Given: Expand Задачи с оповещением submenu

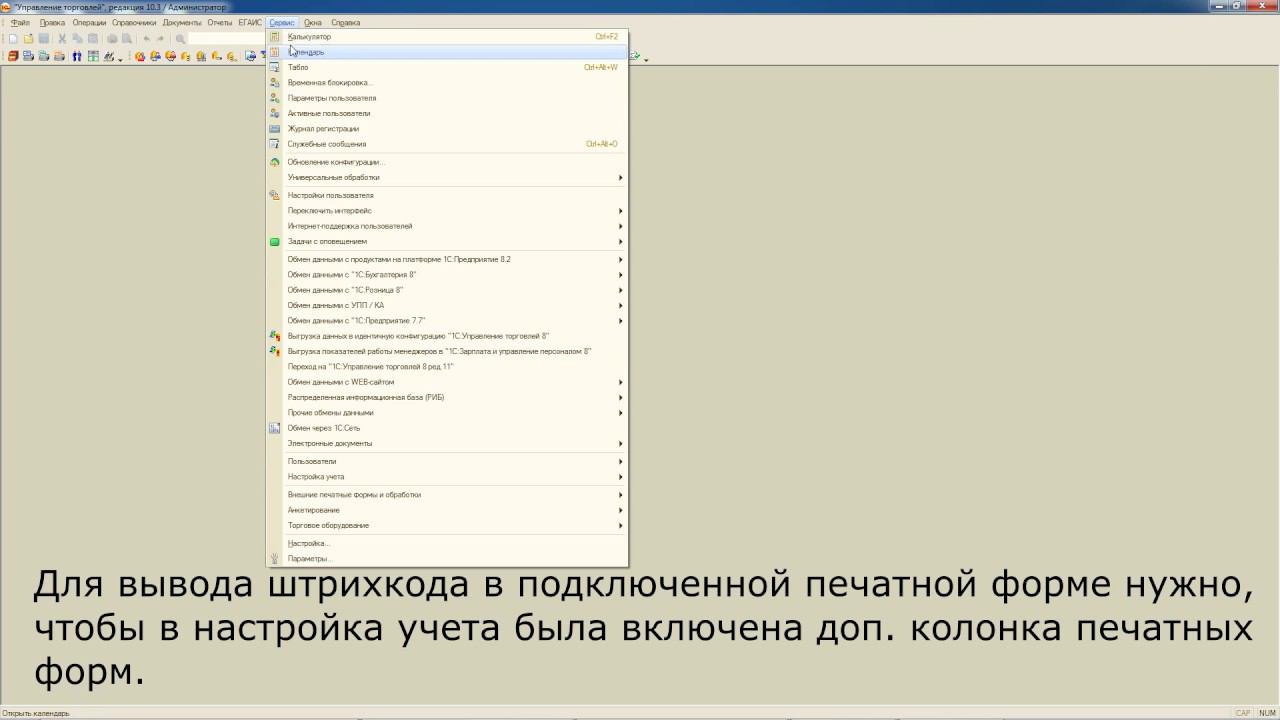Looking at the screenshot, I should (447, 241).
